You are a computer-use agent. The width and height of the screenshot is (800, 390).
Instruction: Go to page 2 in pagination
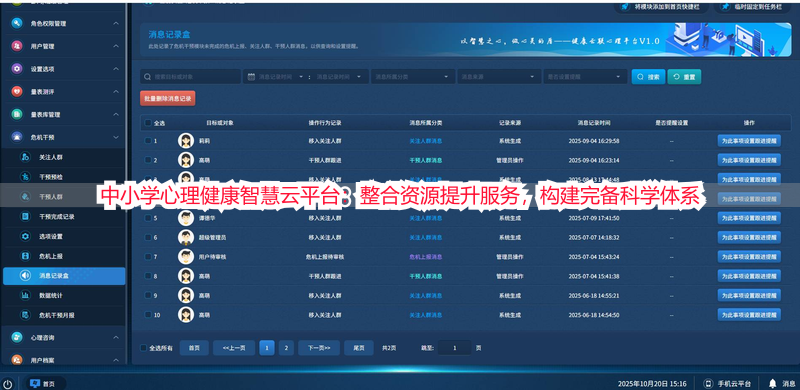[x=286, y=348]
